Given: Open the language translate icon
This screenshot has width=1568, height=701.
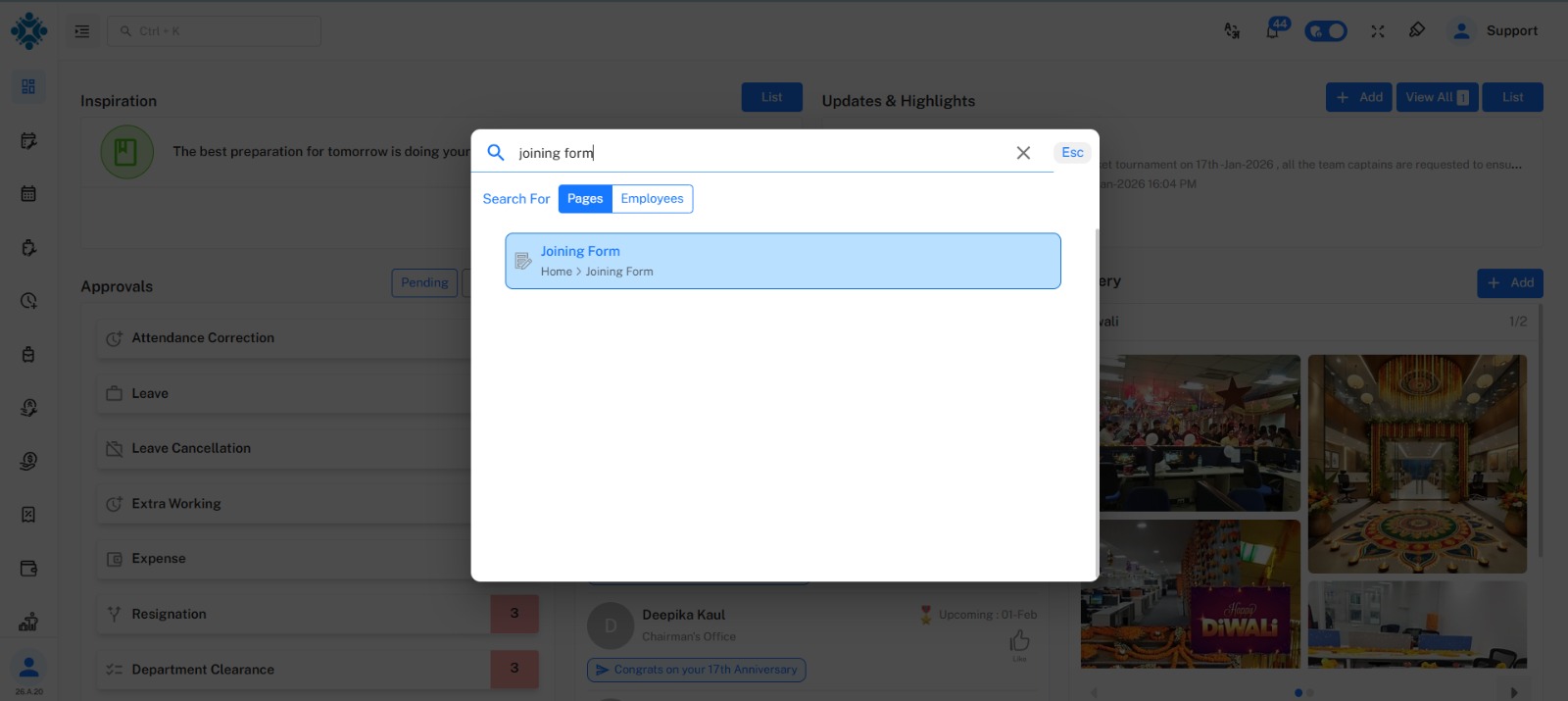Looking at the screenshot, I should 1232,31.
